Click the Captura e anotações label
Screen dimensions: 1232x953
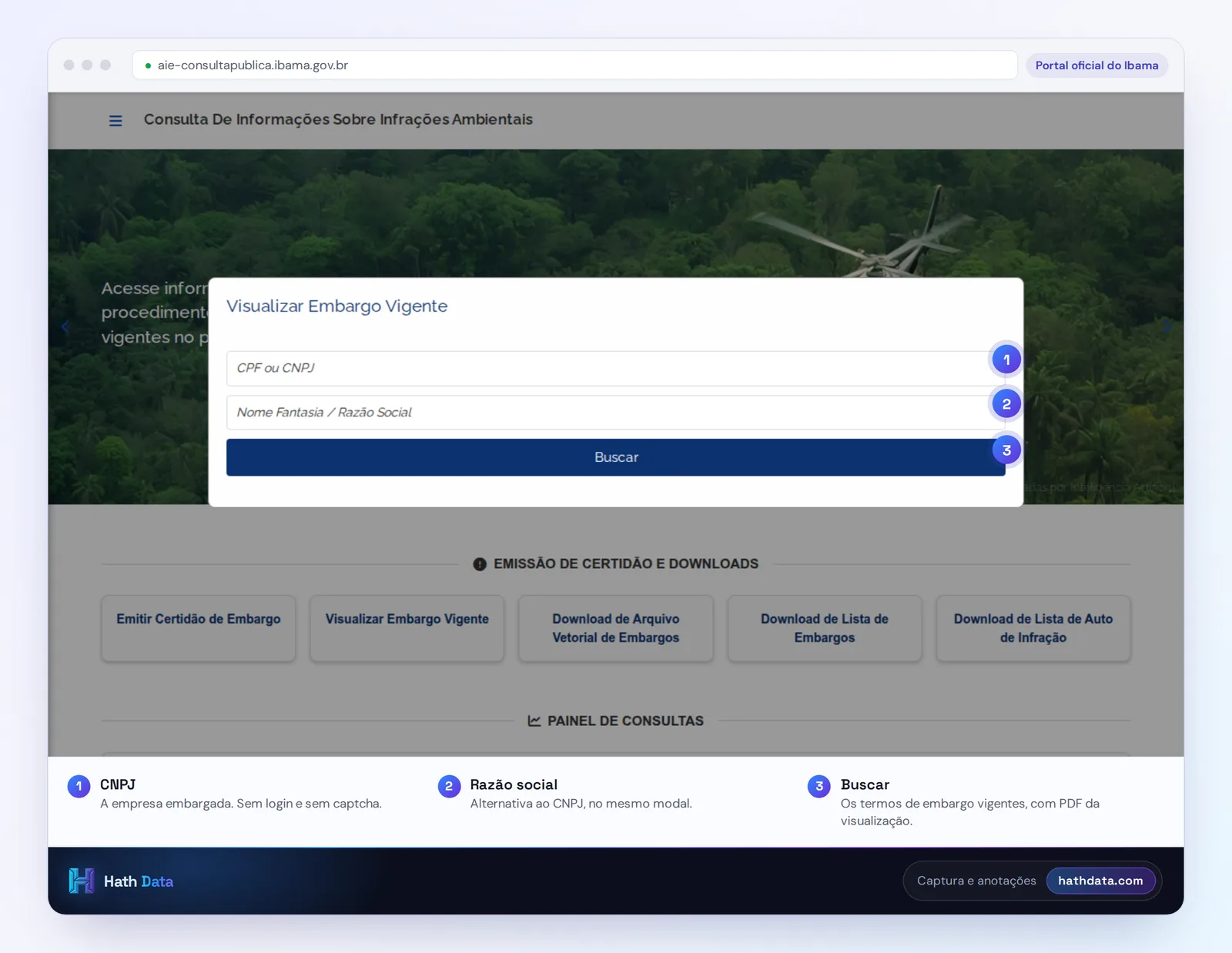click(x=976, y=881)
